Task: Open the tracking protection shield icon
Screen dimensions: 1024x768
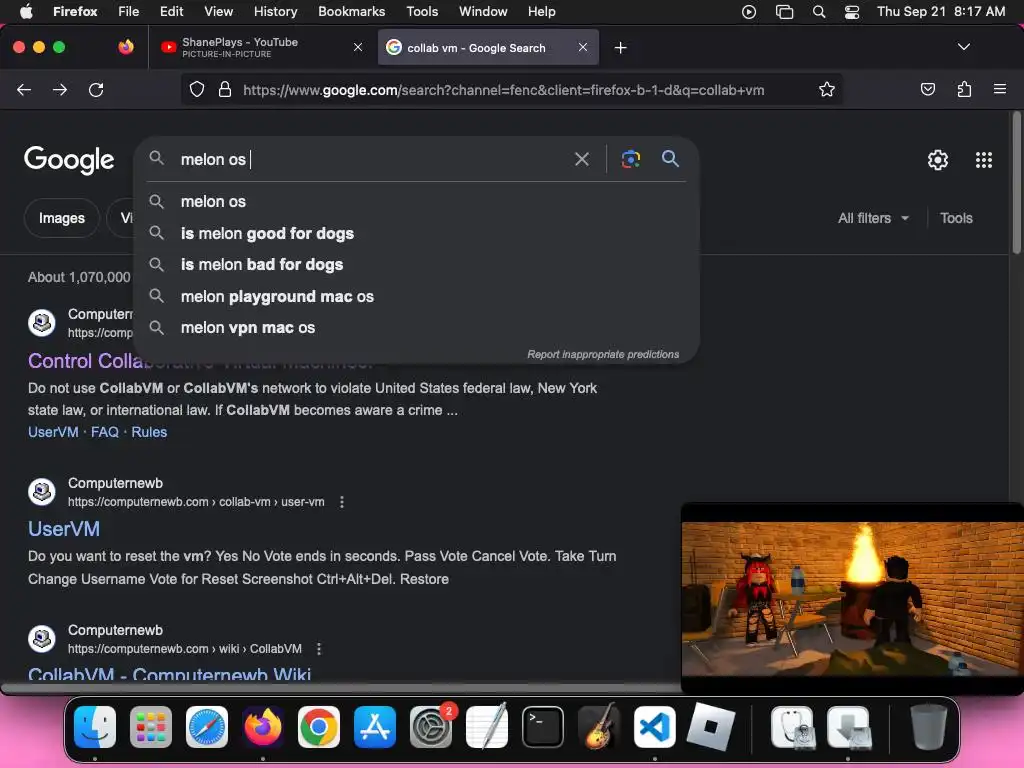Action: pyautogui.click(x=197, y=89)
